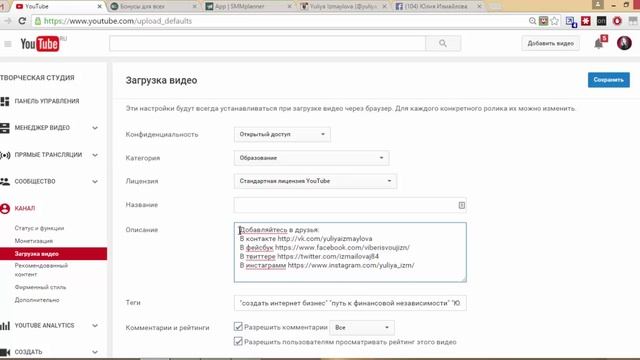This screenshot has width=640, height=360.
Task: Bookmark this page with the star
Action: tap(554, 21)
